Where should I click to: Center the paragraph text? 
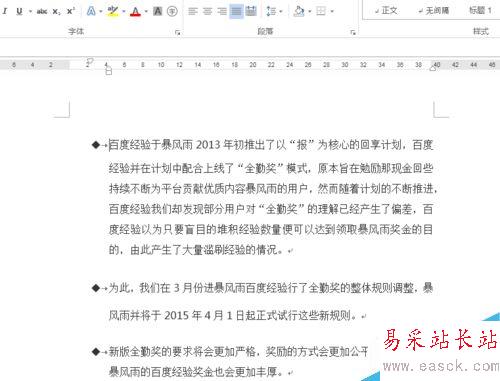pos(207,12)
